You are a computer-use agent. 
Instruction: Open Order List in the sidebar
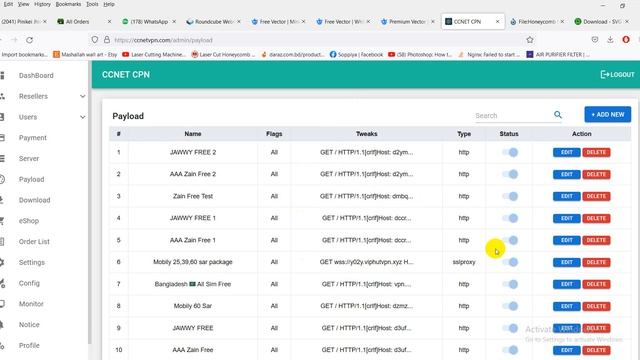pyautogui.click(x=34, y=242)
